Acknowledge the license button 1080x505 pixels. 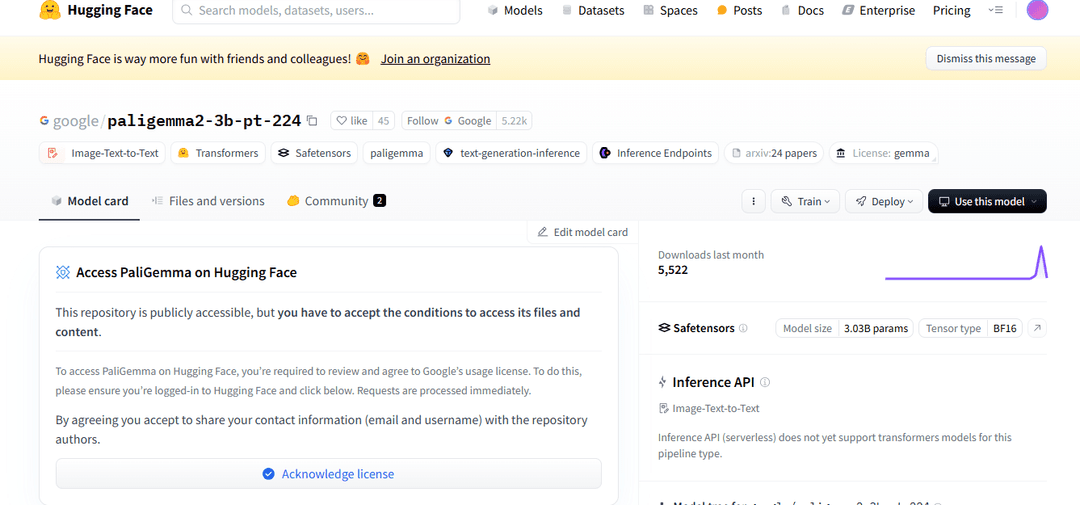(x=329, y=474)
